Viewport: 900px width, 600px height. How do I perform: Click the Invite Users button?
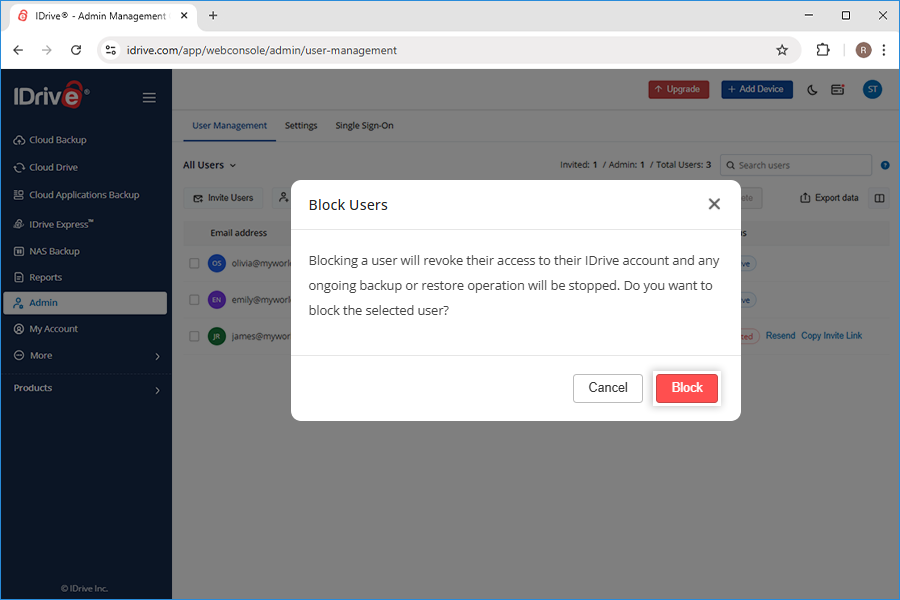pyautogui.click(x=223, y=198)
